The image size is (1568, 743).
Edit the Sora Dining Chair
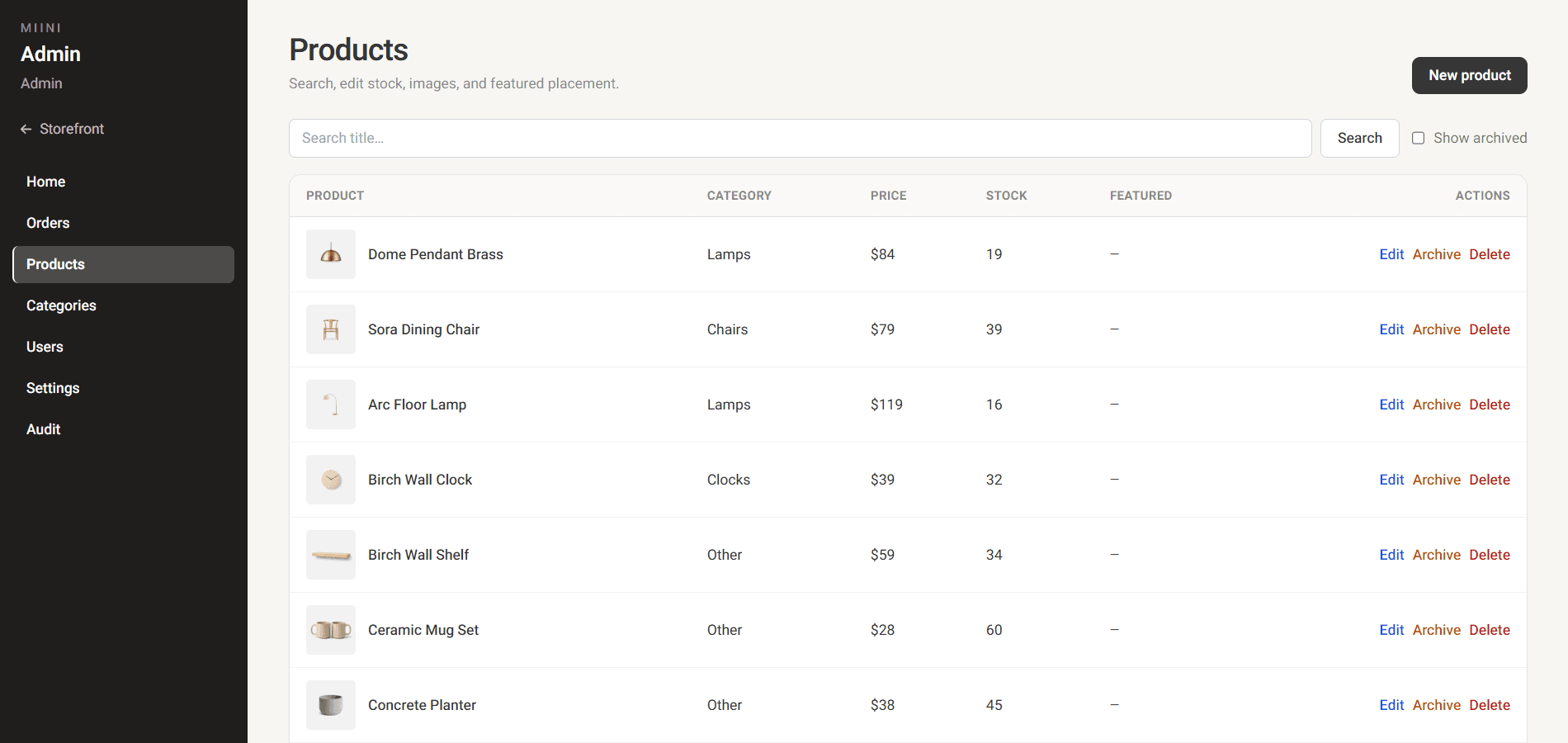click(x=1391, y=329)
